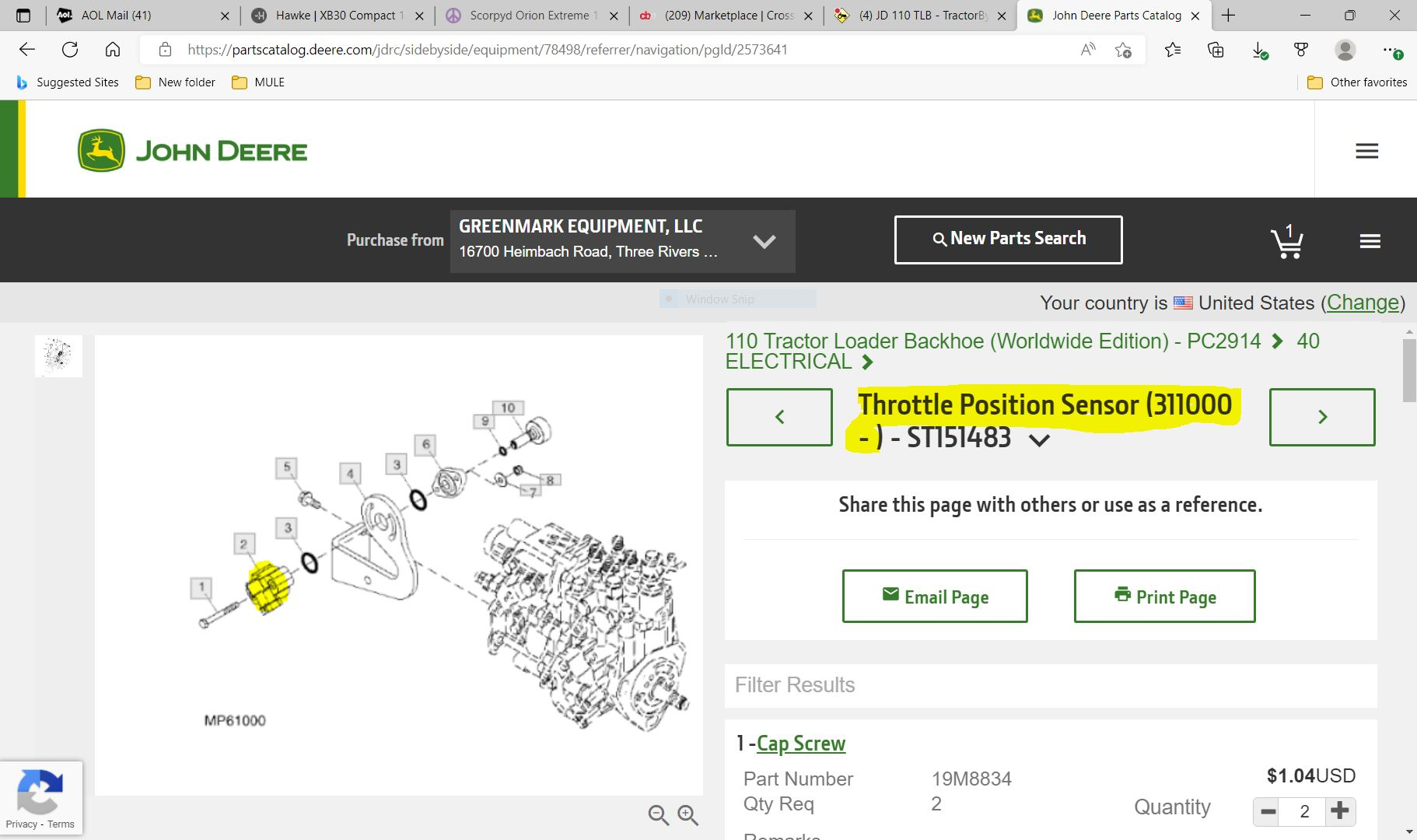
Task: Turn on Read aloud for page
Action: (1088, 50)
